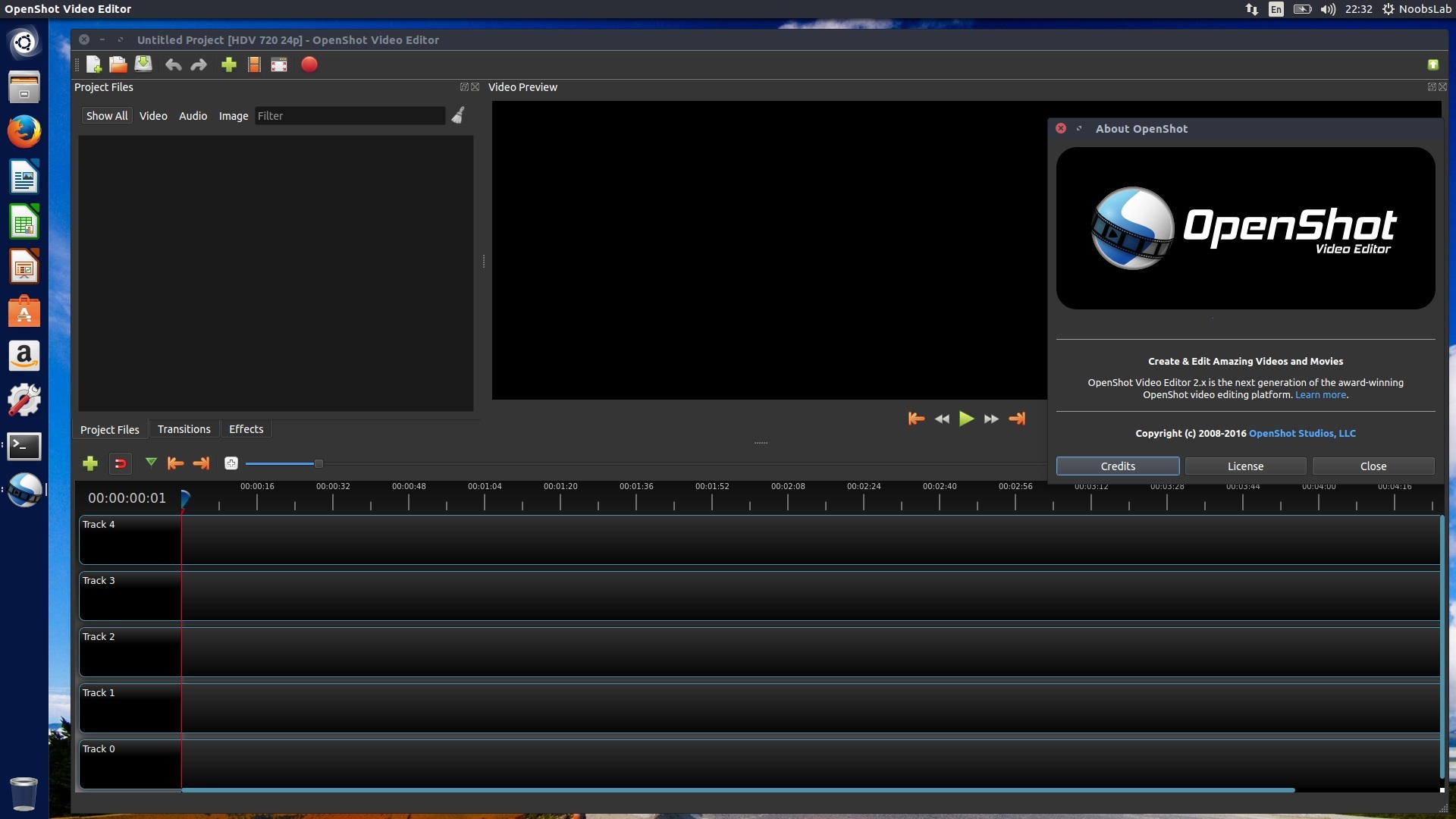Click the zoom icon beside the timeline slider
1456x819 pixels.
(x=231, y=463)
